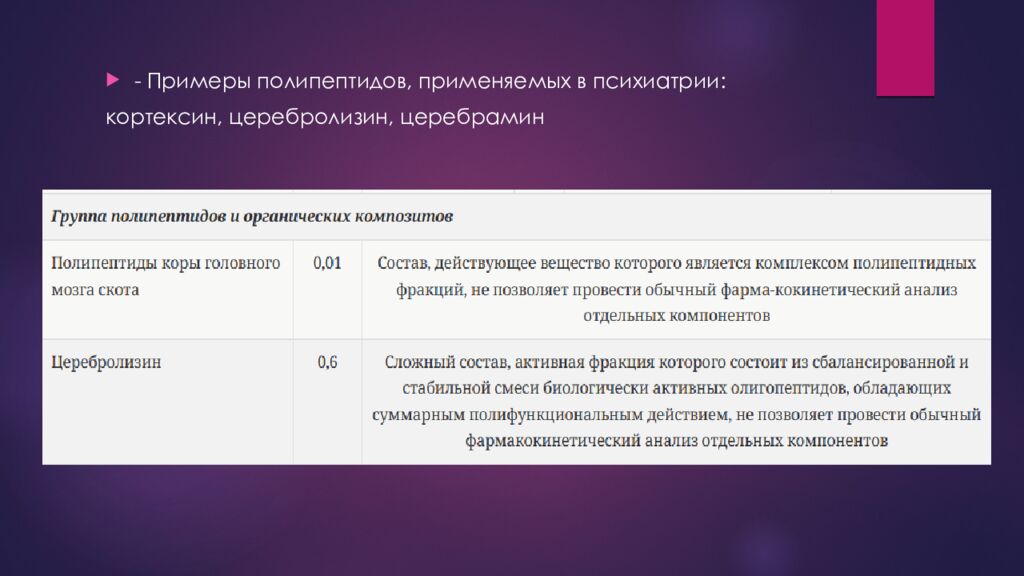Click the word "кортексин" under the heading

(162, 118)
